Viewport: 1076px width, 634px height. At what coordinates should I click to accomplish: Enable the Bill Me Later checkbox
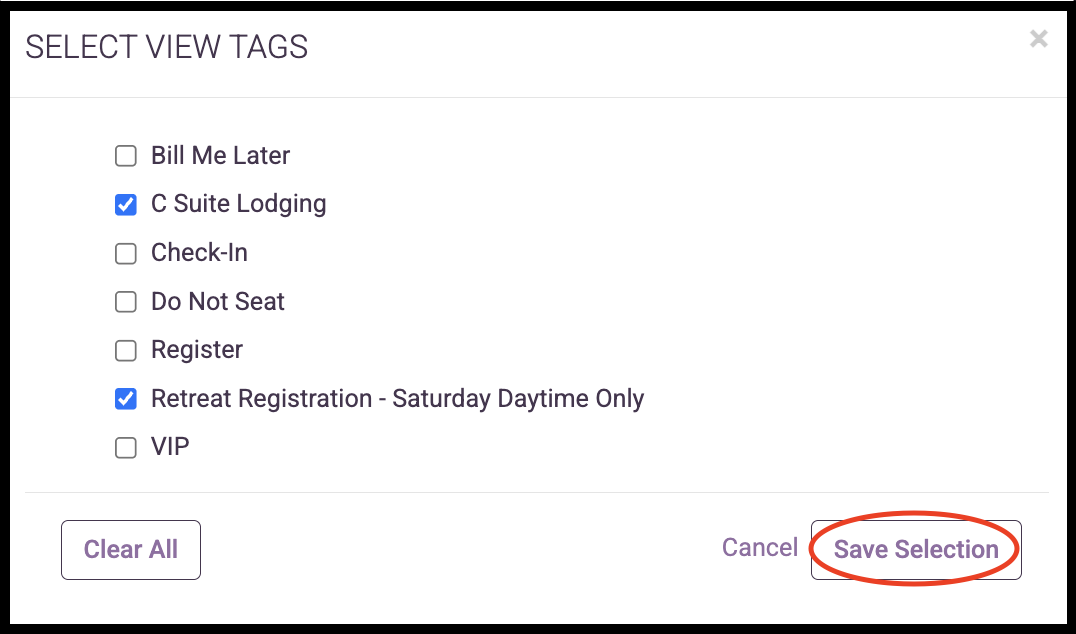pos(125,156)
